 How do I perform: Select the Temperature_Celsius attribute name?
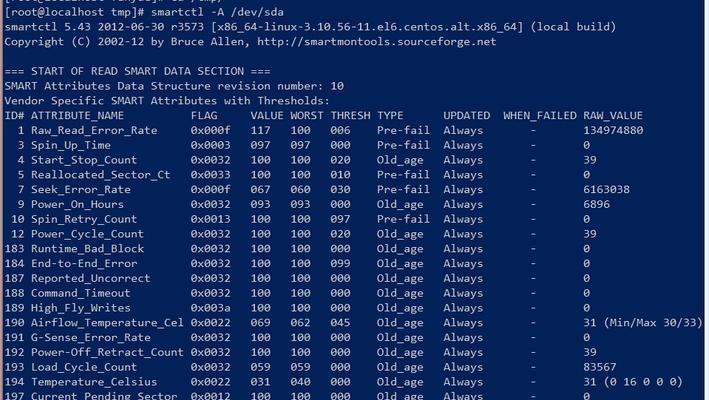pyautogui.click(x=94, y=382)
